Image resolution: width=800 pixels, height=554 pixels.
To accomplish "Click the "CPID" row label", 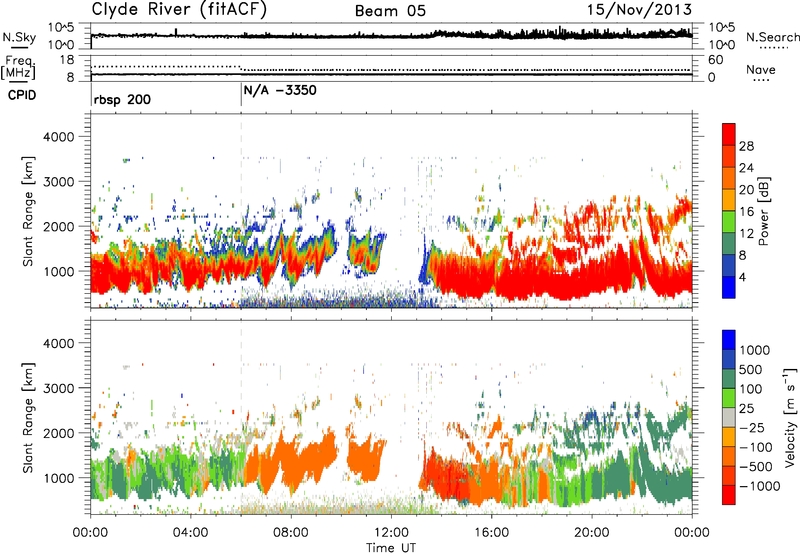I will click(x=22, y=95).
